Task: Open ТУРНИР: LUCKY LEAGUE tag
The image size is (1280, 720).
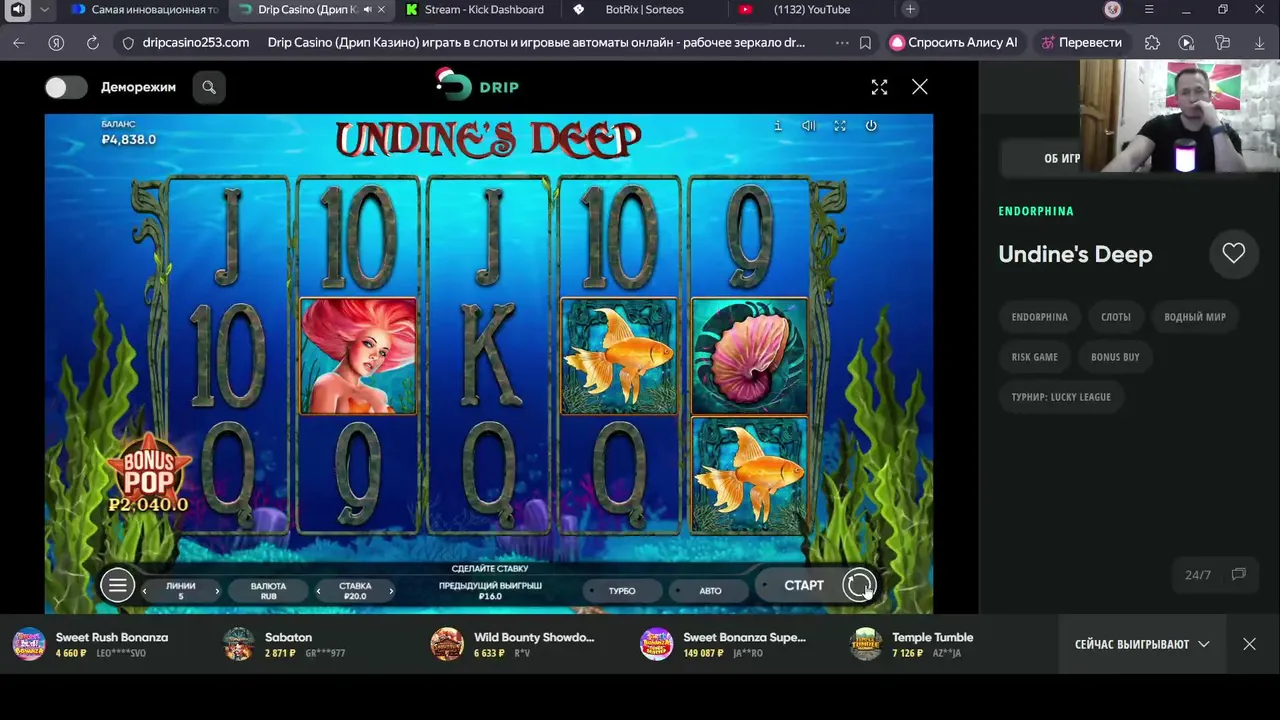Action: point(1061,397)
